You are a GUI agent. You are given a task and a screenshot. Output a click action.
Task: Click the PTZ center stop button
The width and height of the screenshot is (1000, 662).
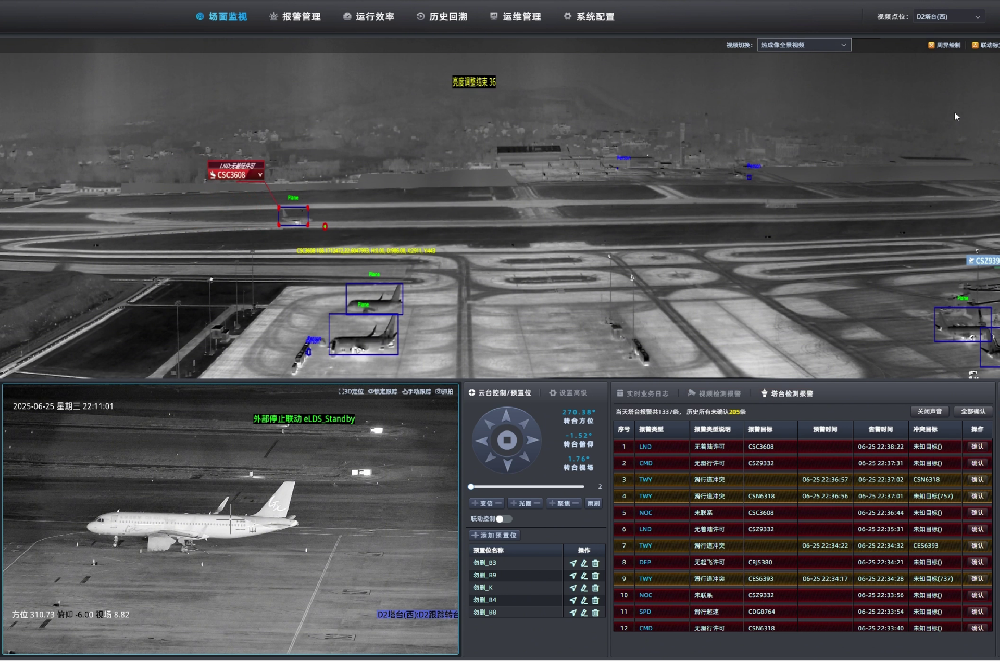pyautogui.click(x=507, y=440)
